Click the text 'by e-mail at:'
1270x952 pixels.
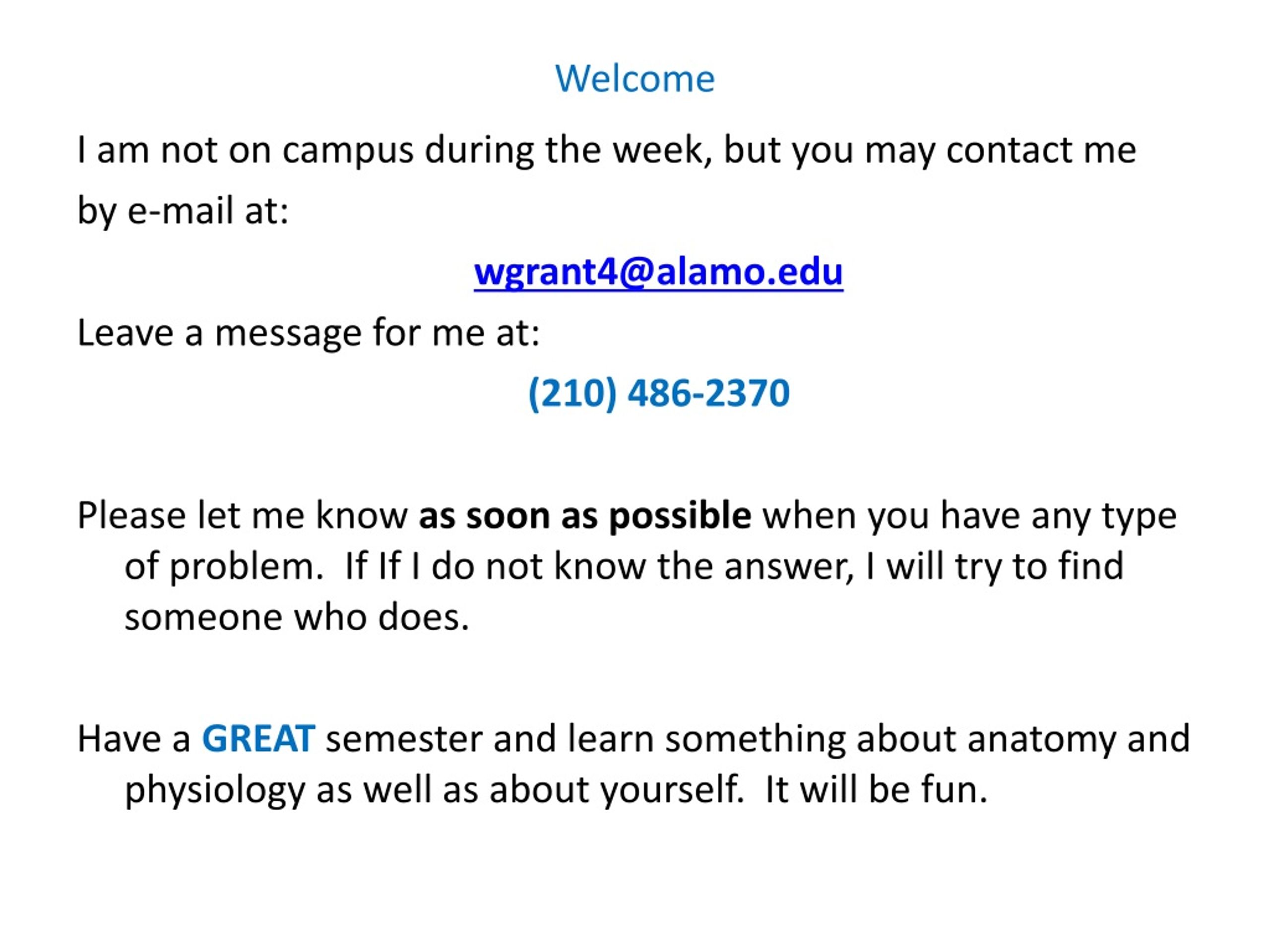(x=183, y=211)
